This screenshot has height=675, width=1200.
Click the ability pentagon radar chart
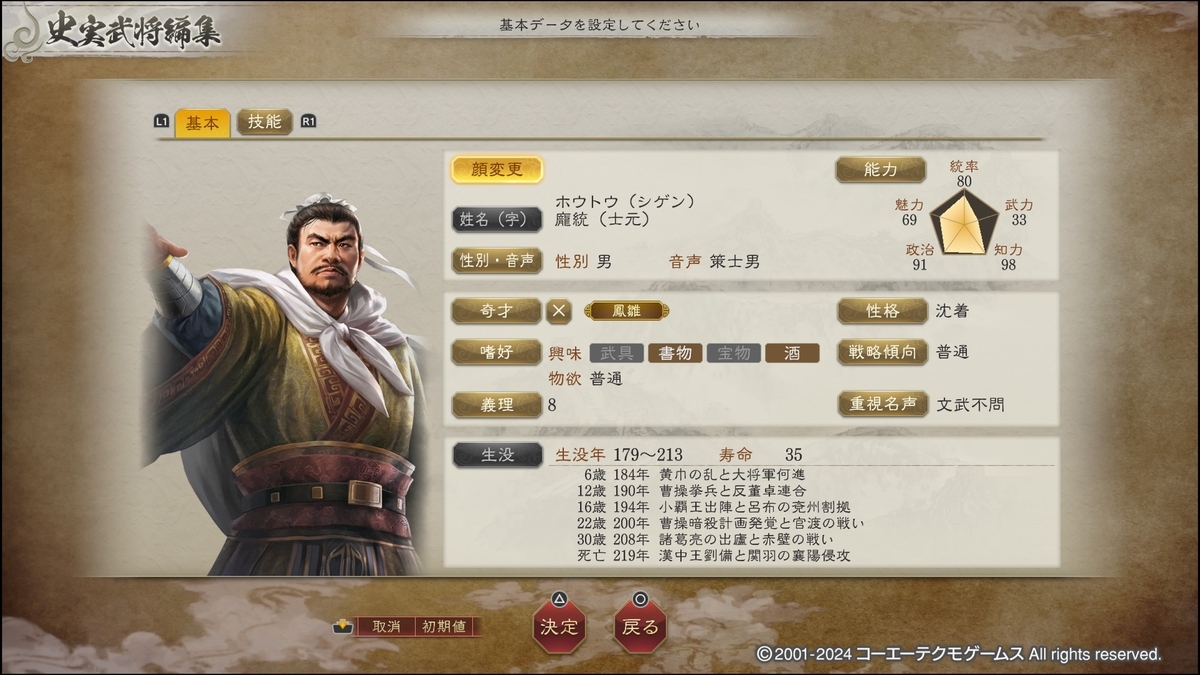pyautogui.click(x=965, y=221)
